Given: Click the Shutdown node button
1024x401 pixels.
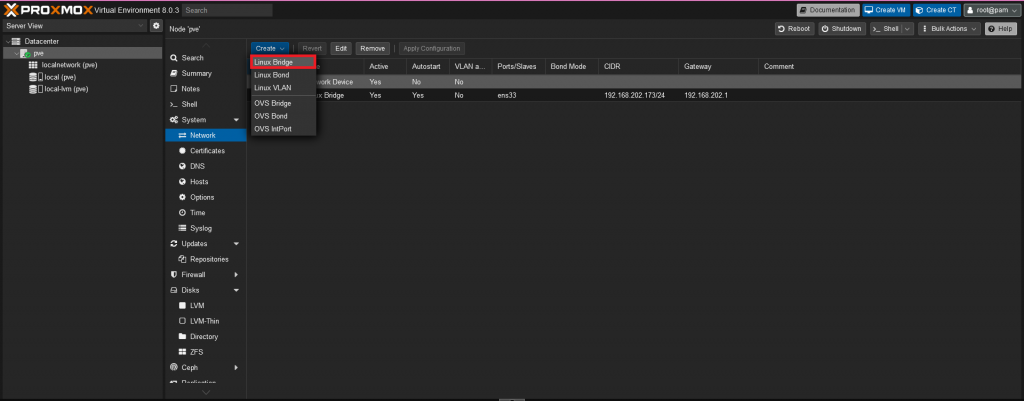Looking at the screenshot, I should (842, 29).
